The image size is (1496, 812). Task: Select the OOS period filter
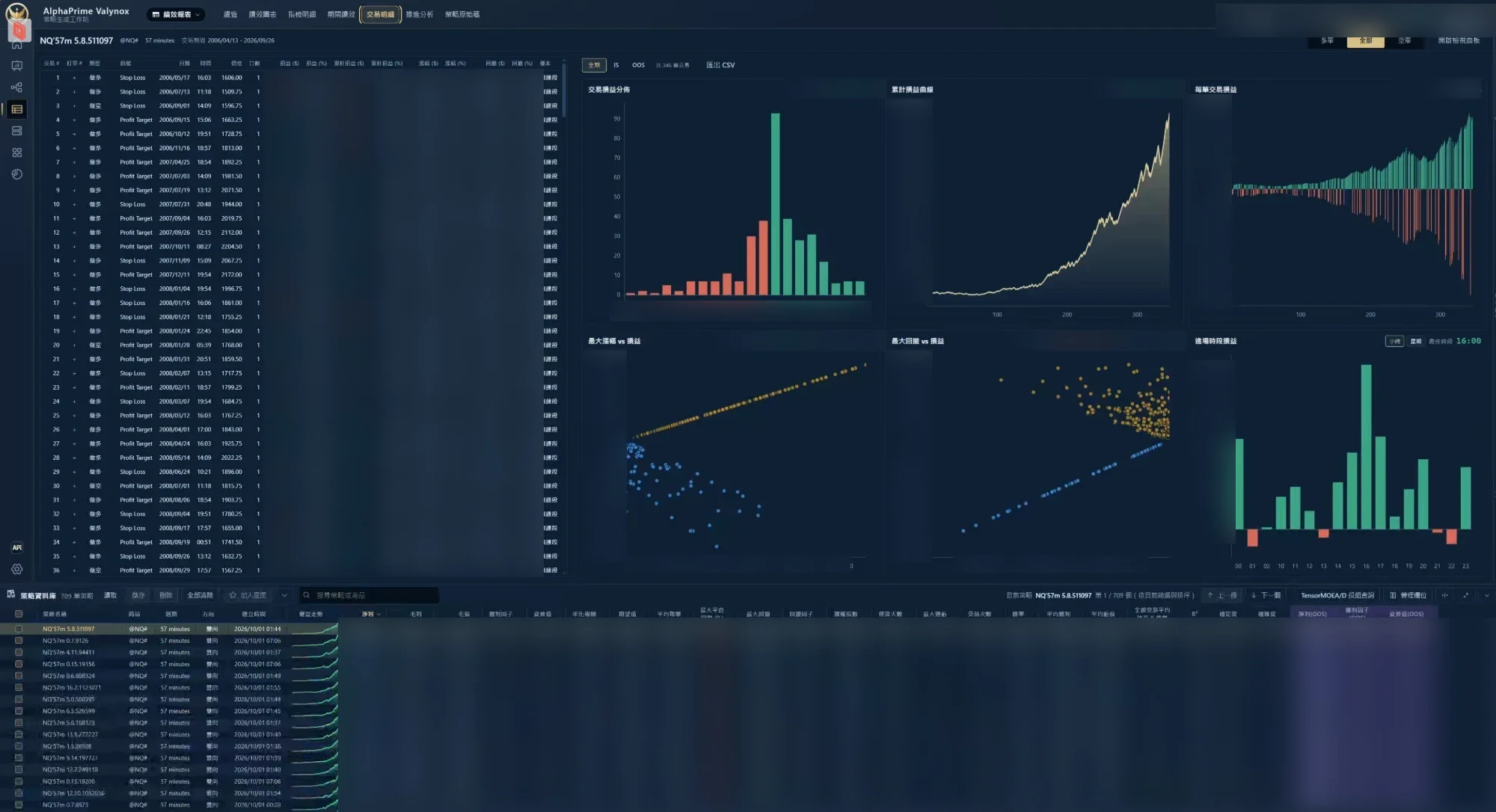point(638,65)
